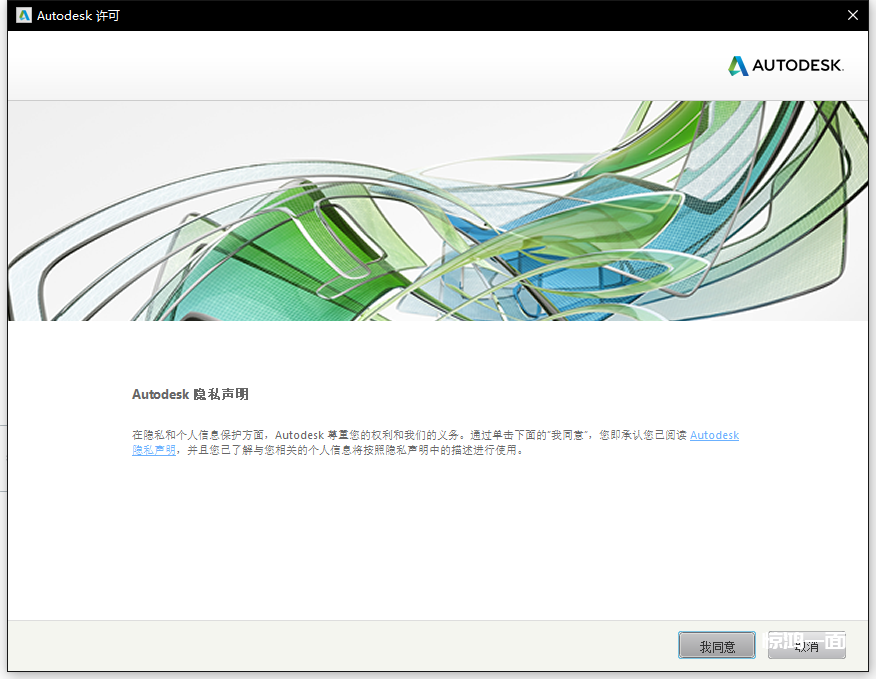876x679 pixels.
Task: Click the Autodesk icon in the title bar
Action: pyautogui.click(x=23, y=16)
